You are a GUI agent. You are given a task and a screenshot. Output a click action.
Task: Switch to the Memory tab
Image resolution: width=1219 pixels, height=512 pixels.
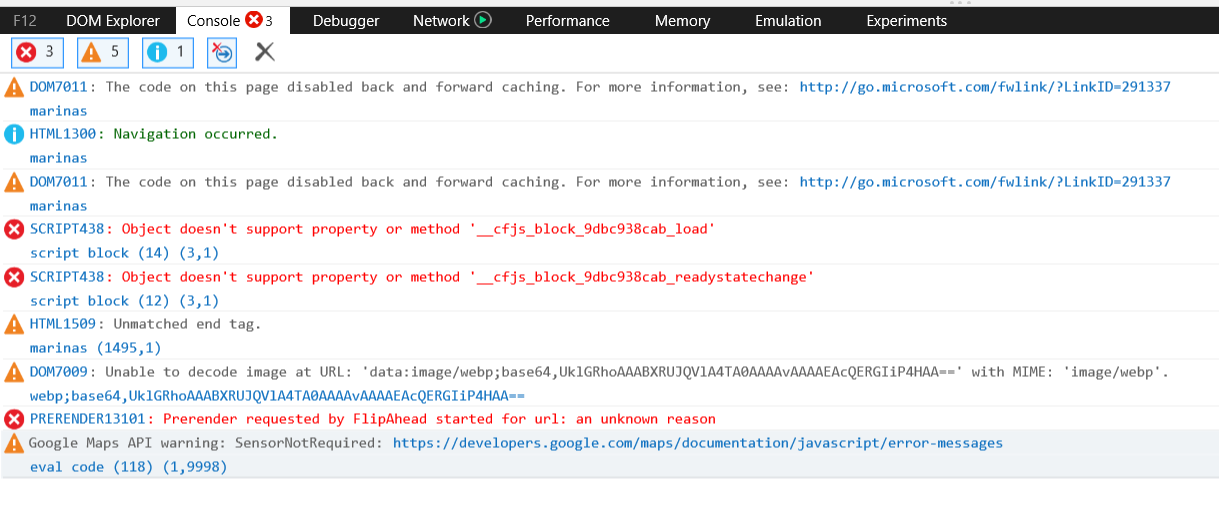pyautogui.click(x=682, y=20)
